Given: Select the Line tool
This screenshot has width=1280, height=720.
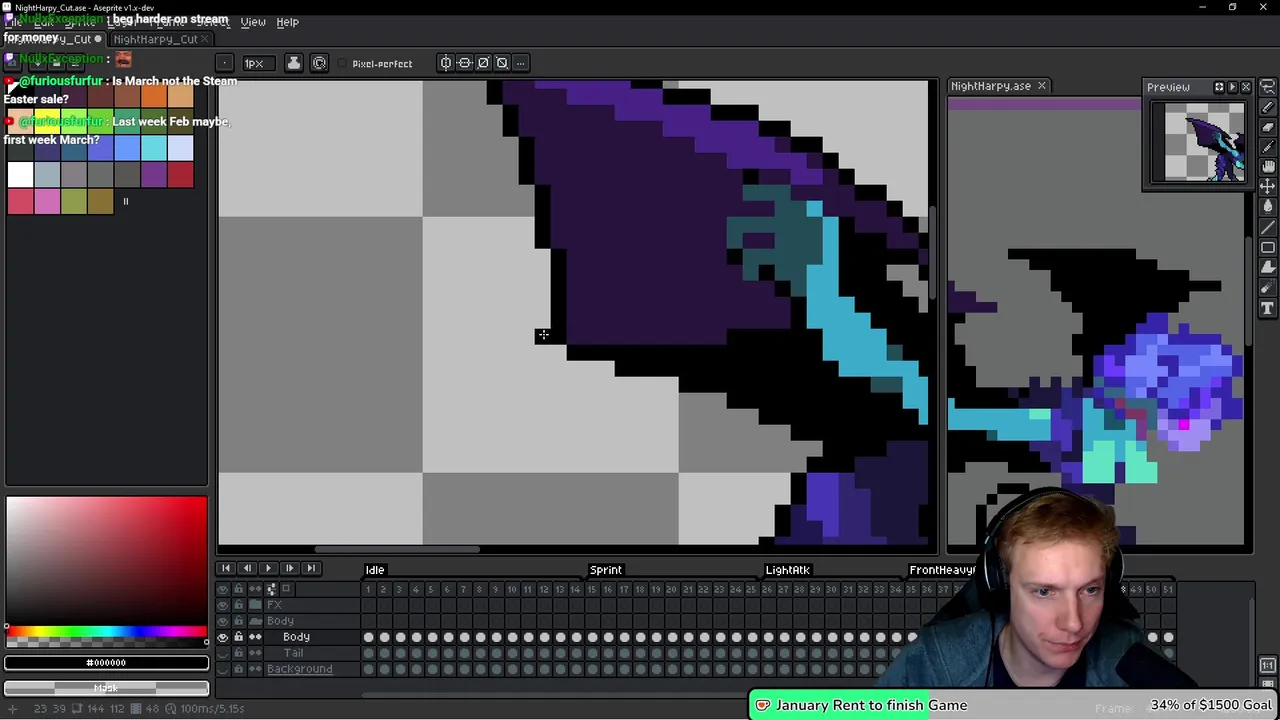Looking at the screenshot, I should [1267, 227].
